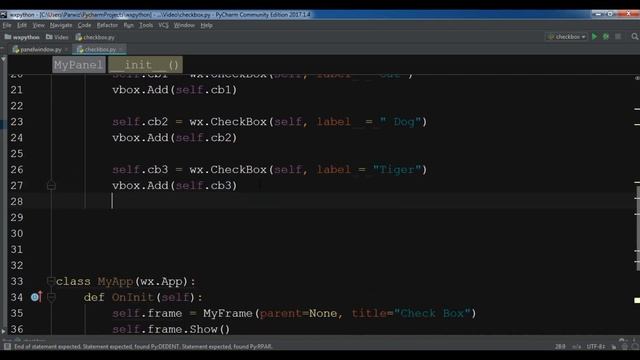Collapse fold marker at line 27
The width and height of the screenshot is (640, 360).
(x=51, y=186)
